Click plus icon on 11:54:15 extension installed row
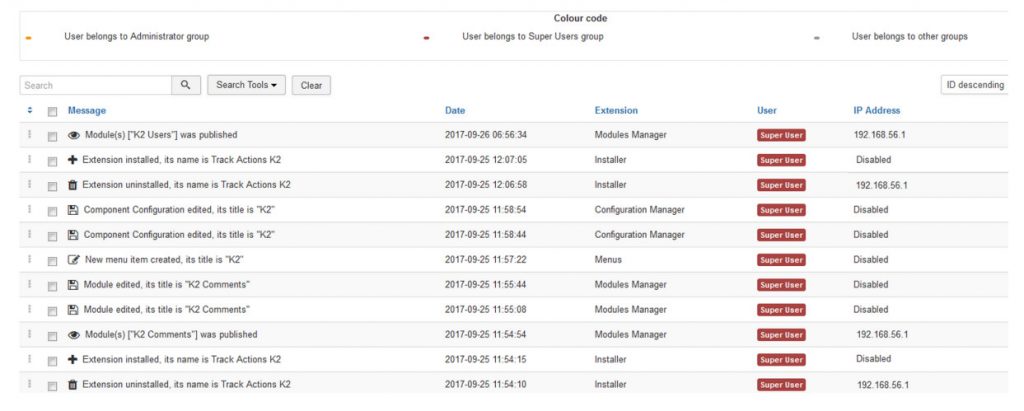This screenshot has width=1024, height=411. pyautogui.click(x=72, y=359)
